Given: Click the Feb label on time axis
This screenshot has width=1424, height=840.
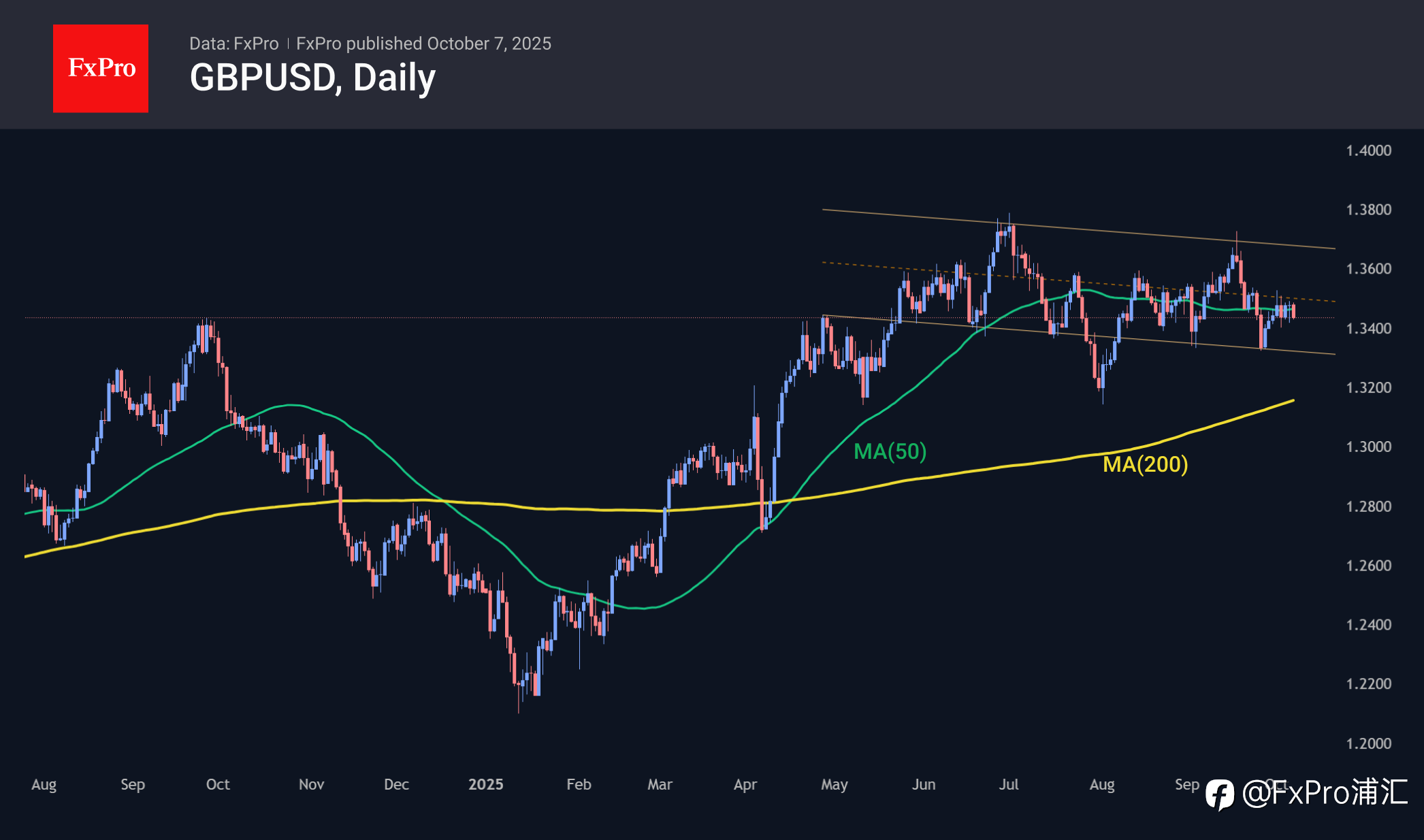Looking at the screenshot, I should [579, 784].
